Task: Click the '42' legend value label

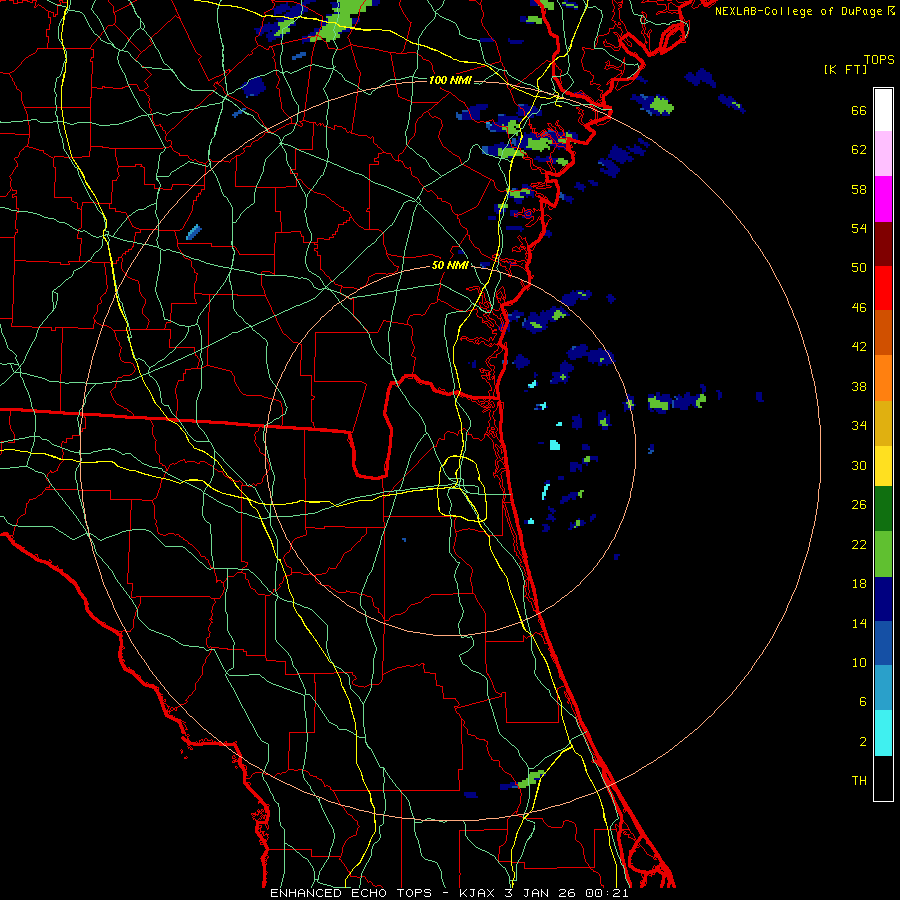Action: pos(859,347)
